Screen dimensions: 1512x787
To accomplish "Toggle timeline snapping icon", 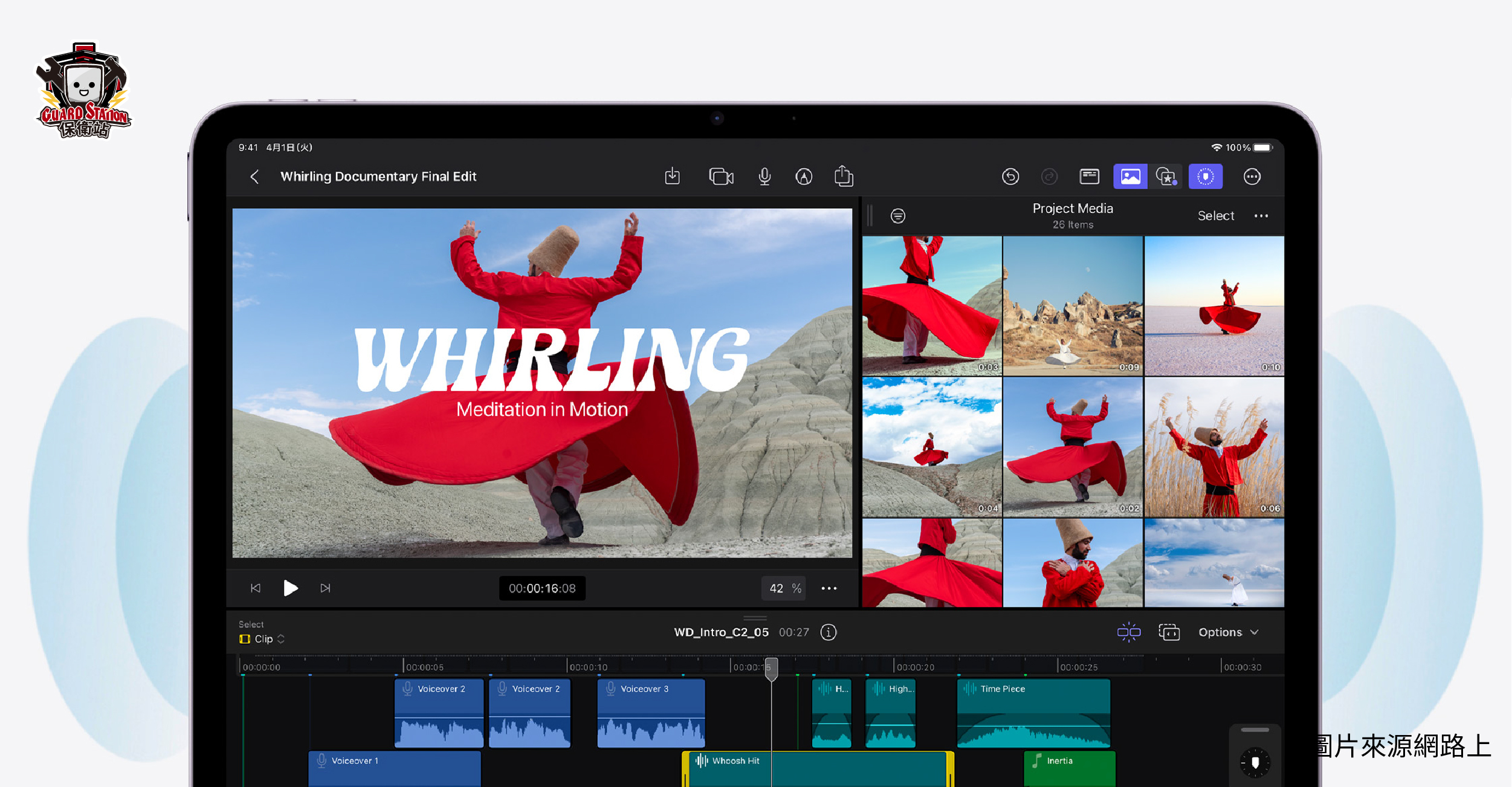I will (1128, 632).
